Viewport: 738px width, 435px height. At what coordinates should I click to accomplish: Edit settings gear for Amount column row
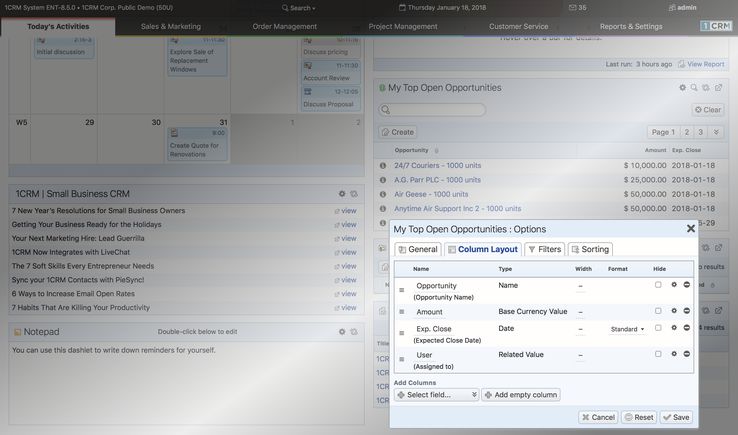[674, 311]
